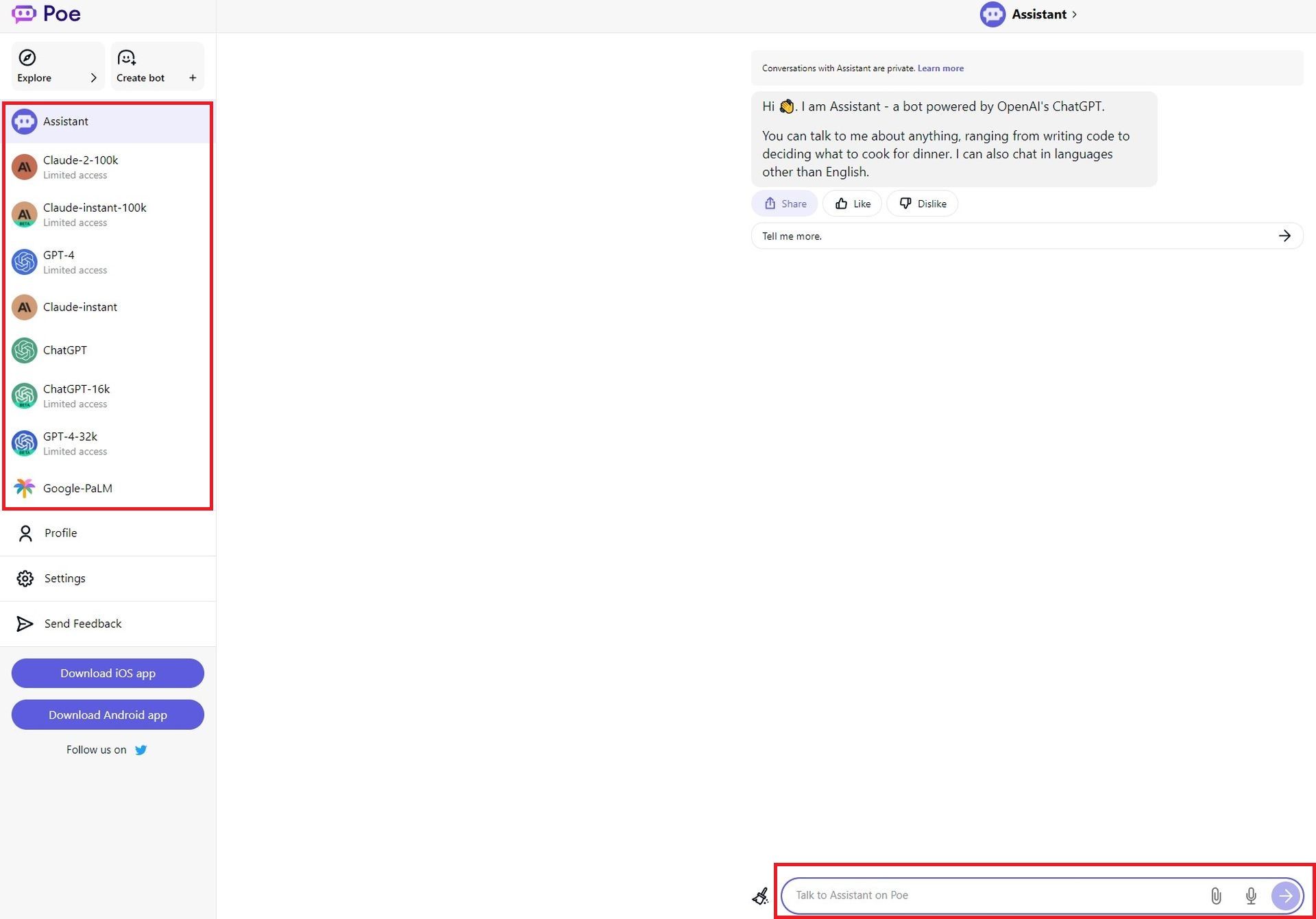Open the Learn more link
Image resolution: width=1316 pixels, height=919 pixels.
[x=940, y=68]
